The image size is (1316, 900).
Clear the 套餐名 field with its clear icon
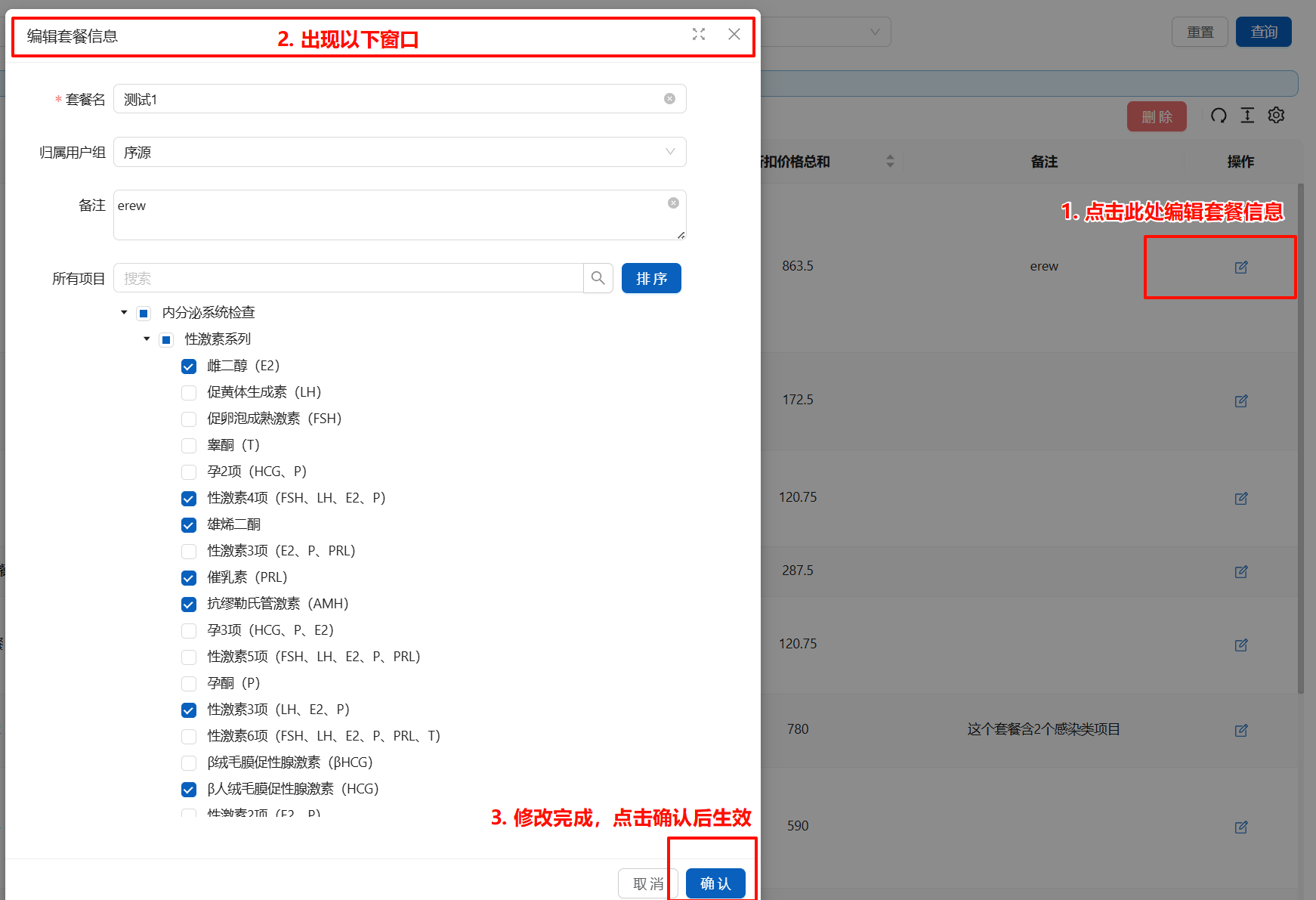point(669,99)
